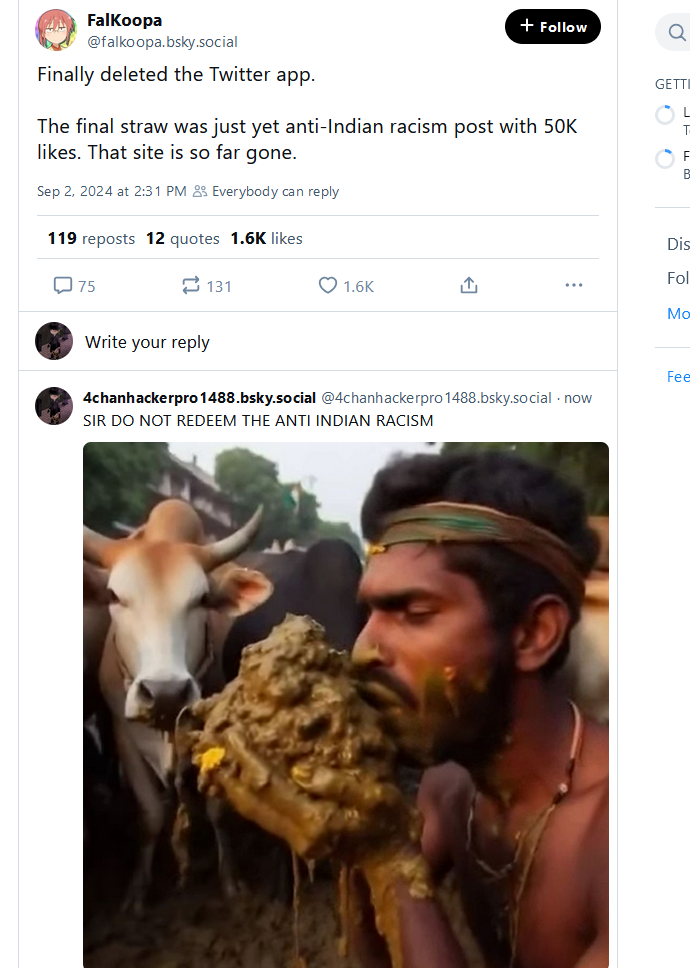
Task: Click the Sep 2, 2024 post timestamp
Action: (x=111, y=191)
